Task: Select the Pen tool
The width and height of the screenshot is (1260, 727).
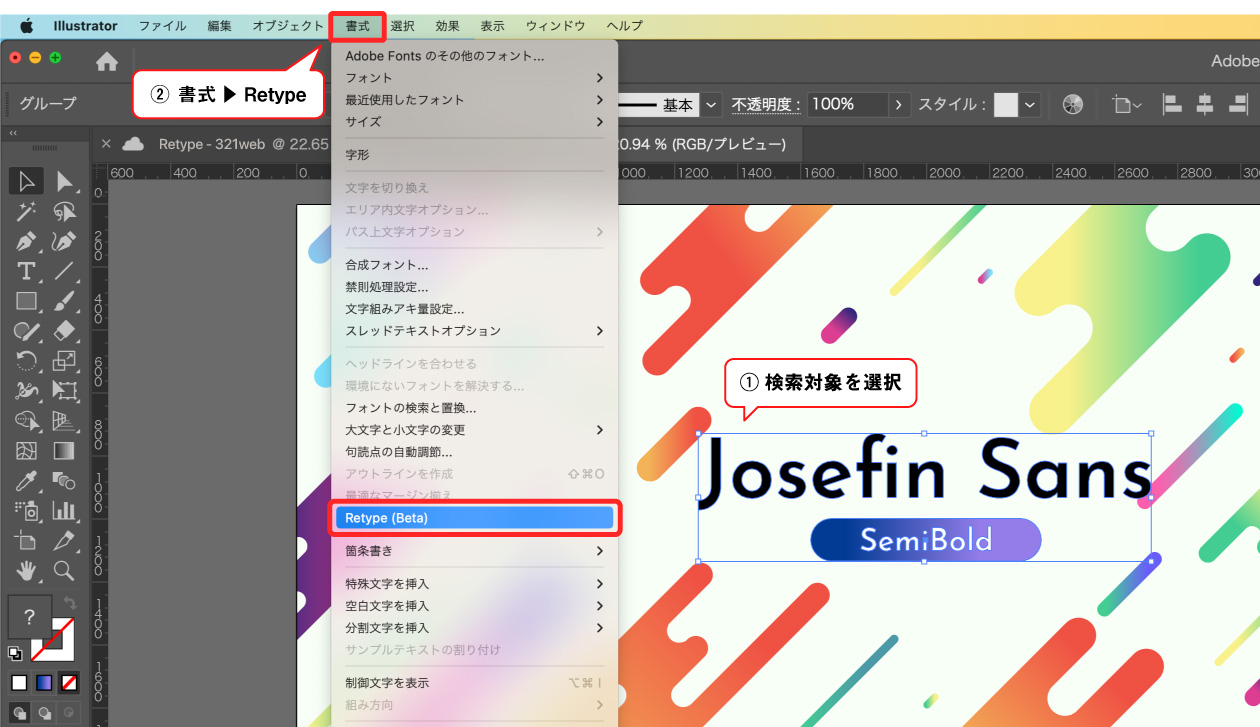Action: pos(27,241)
